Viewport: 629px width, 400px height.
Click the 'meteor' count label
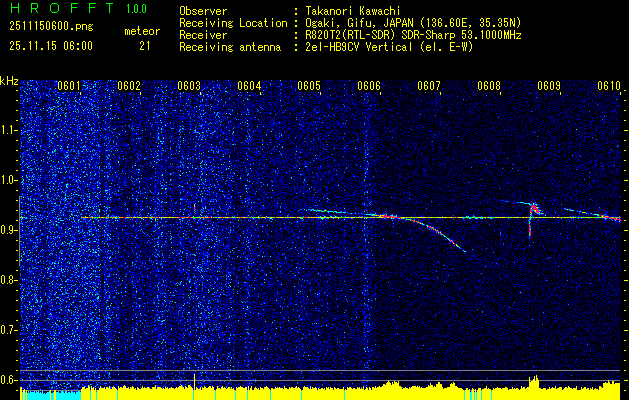coord(142,31)
